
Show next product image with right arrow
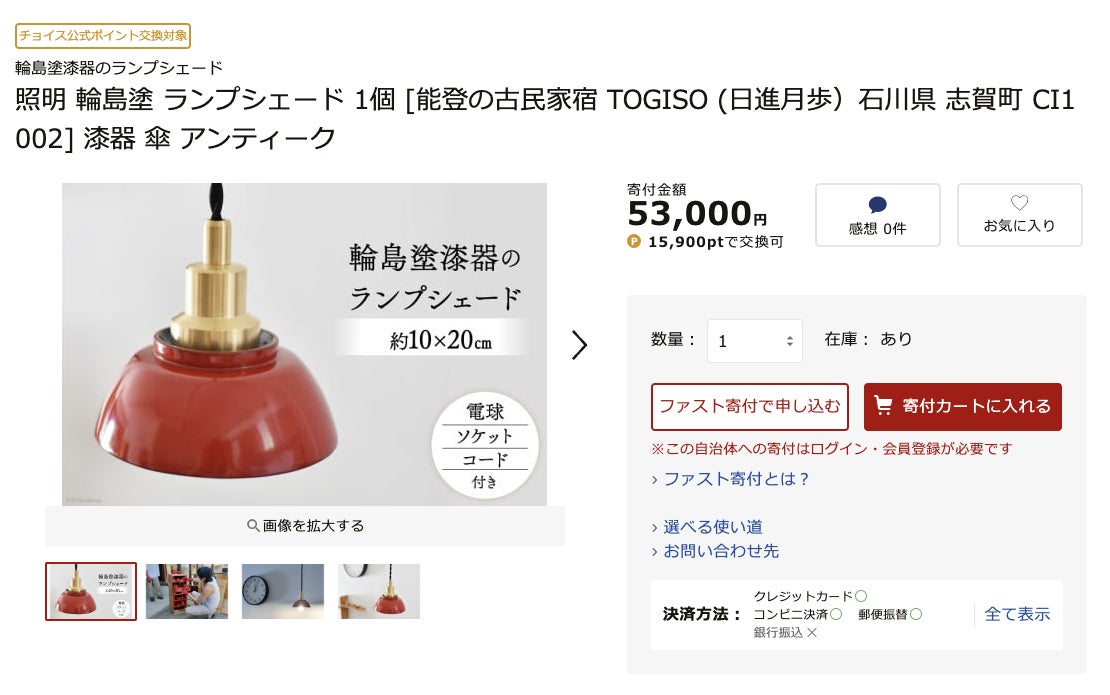[x=579, y=345]
